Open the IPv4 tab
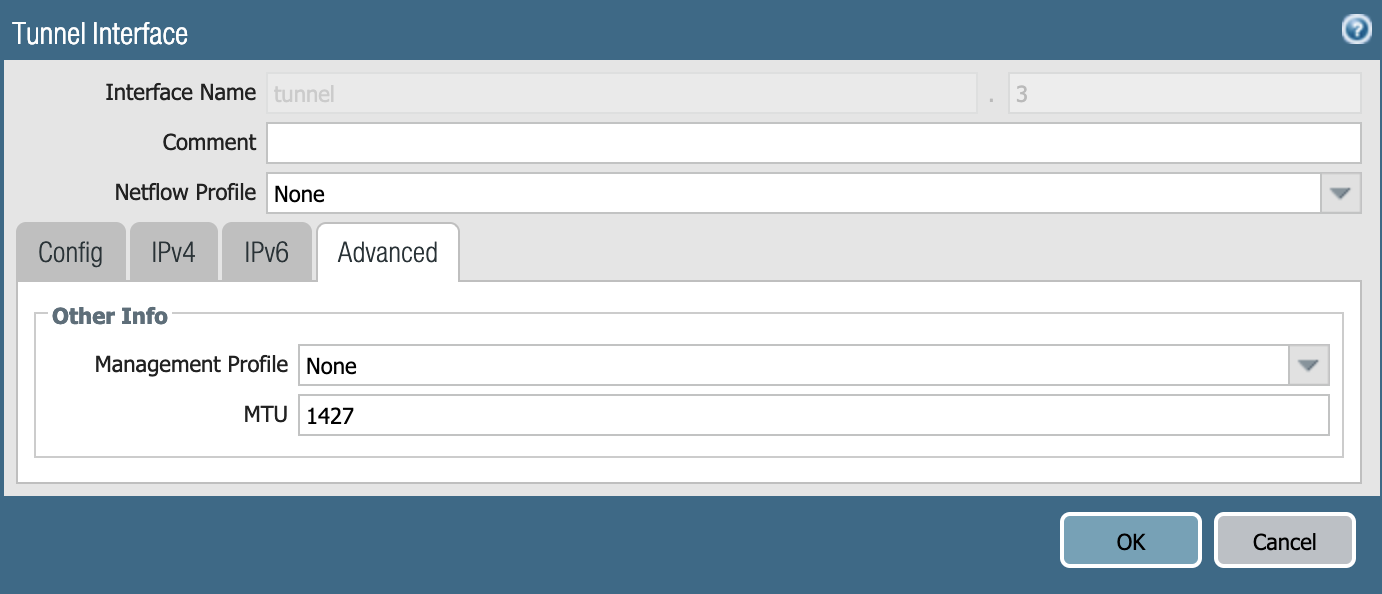Image resolution: width=1382 pixels, height=594 pixels. point(173,252)
